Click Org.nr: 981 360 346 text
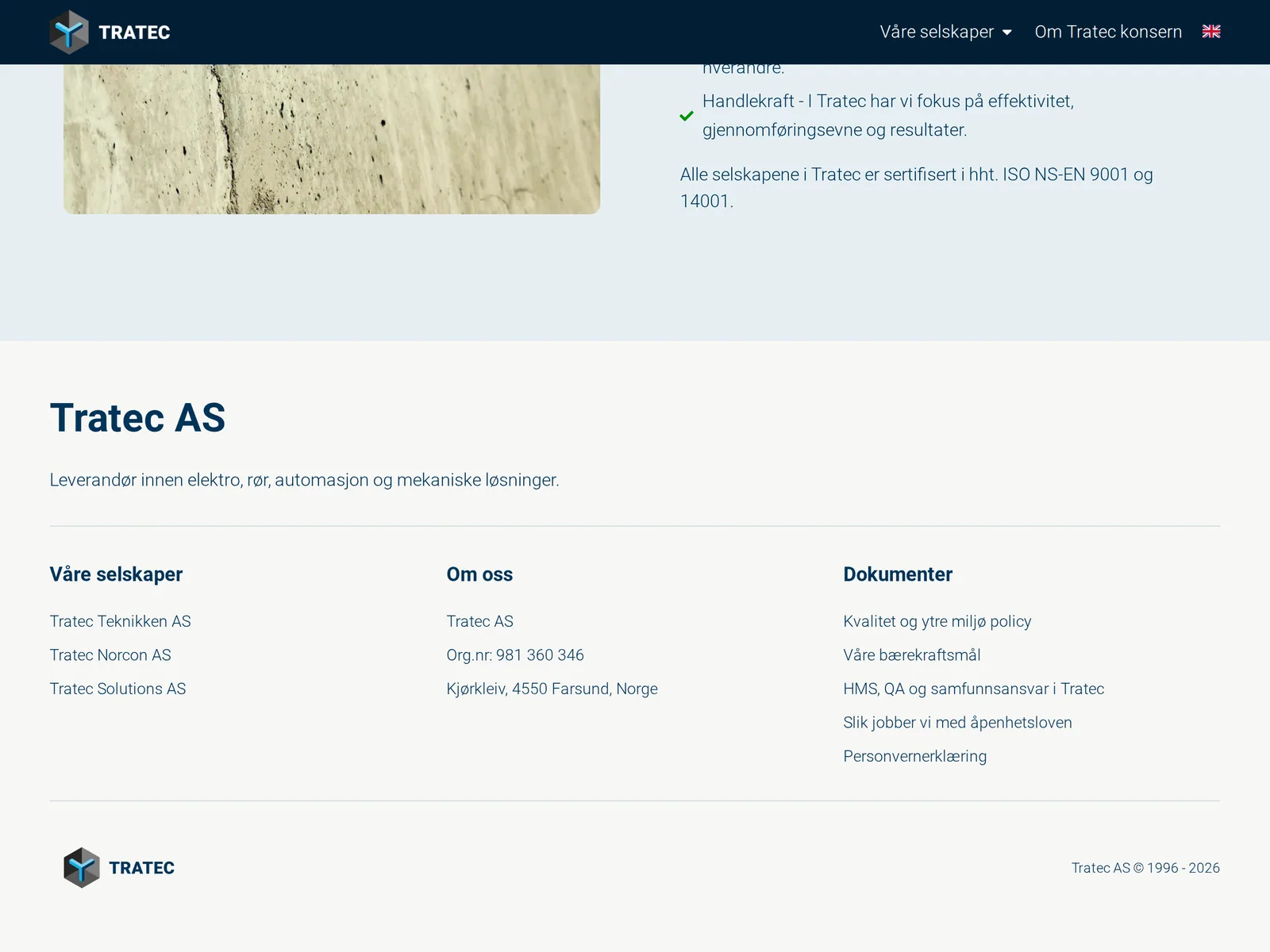Image resolution: width=1270 pixels, height=952 pixels. [x=515, y=655]
